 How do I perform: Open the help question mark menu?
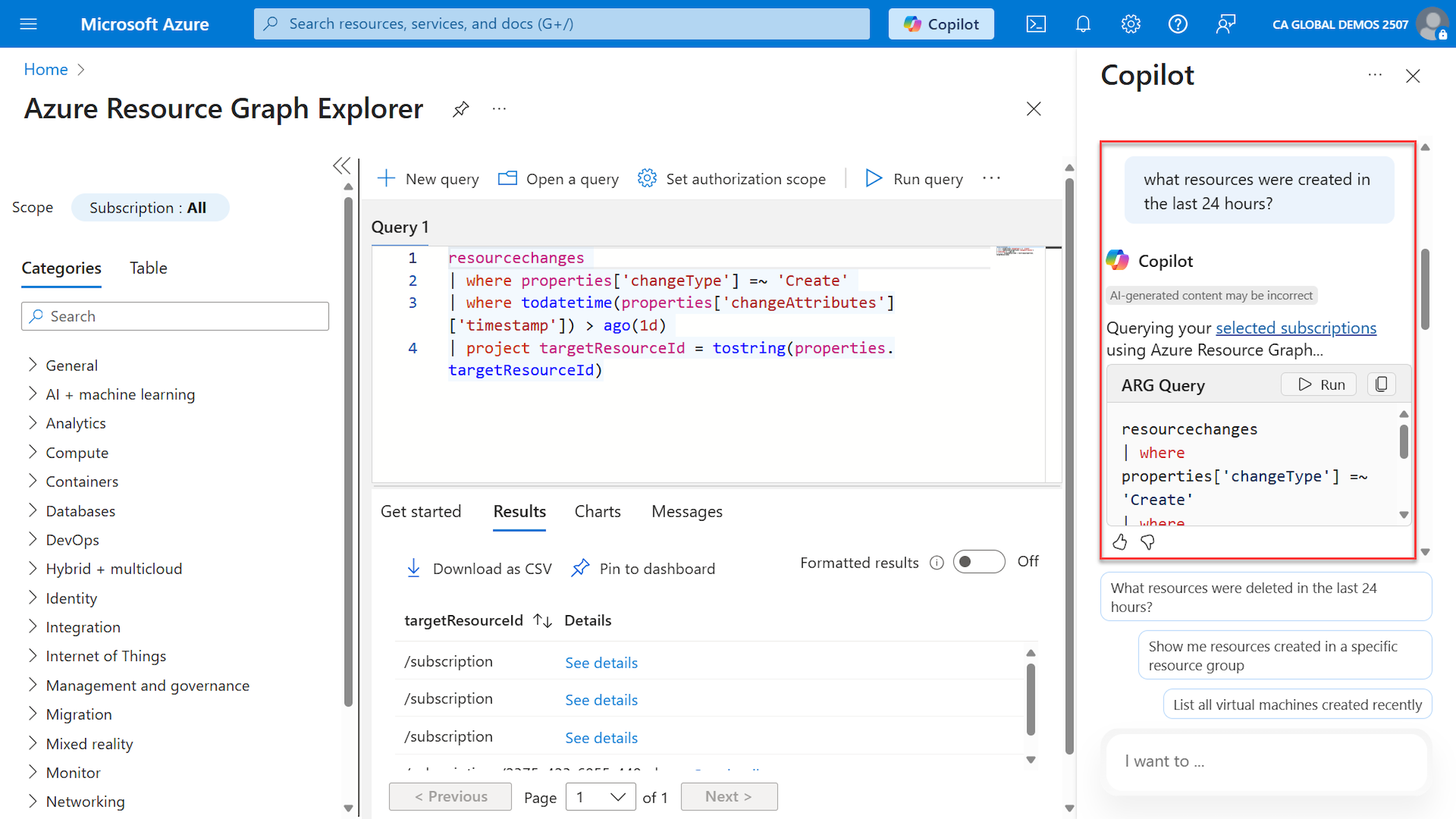pyautogui.click(x=1178, y=24)
